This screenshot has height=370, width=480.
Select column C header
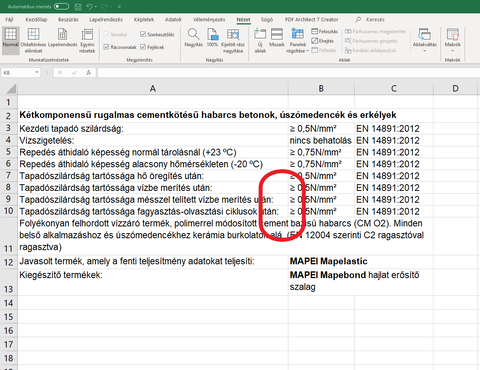394,88
